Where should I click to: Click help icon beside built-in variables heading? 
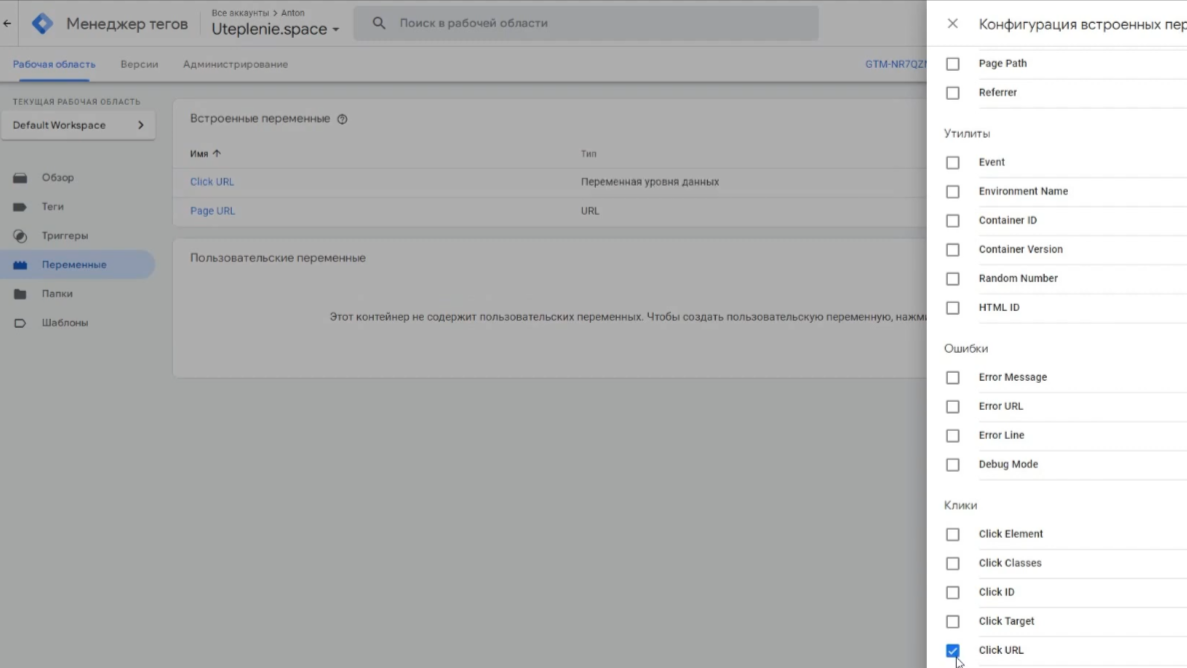[x=342, y=119]
